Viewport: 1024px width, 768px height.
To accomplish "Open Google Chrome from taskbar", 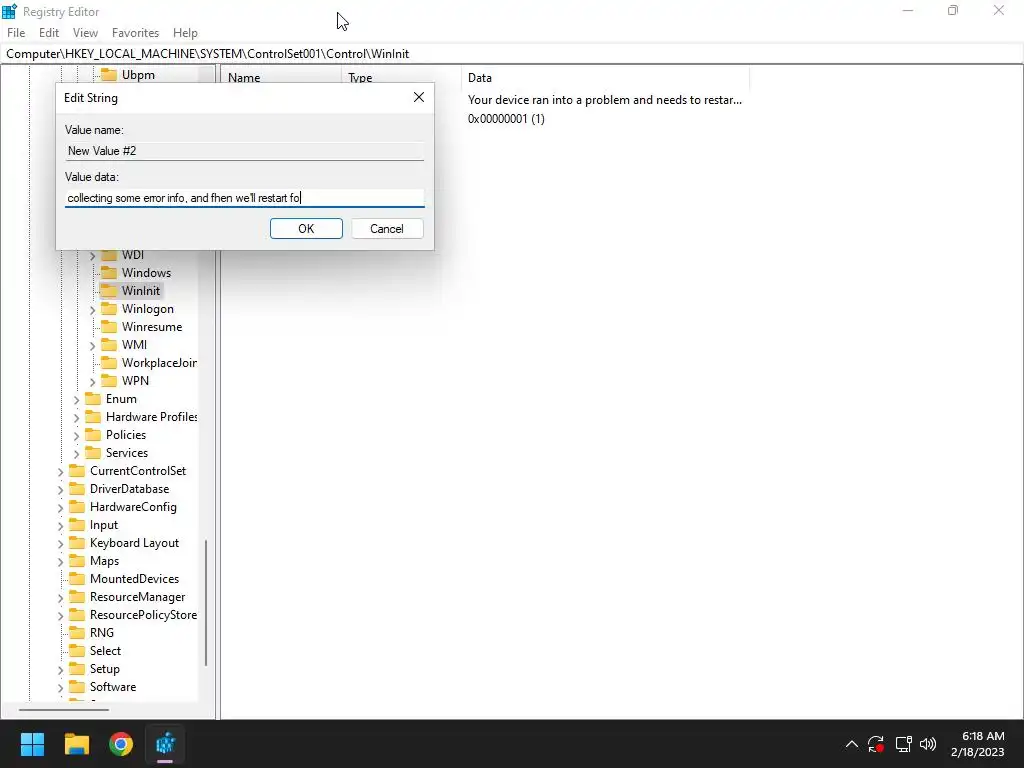I will [121, 744].
